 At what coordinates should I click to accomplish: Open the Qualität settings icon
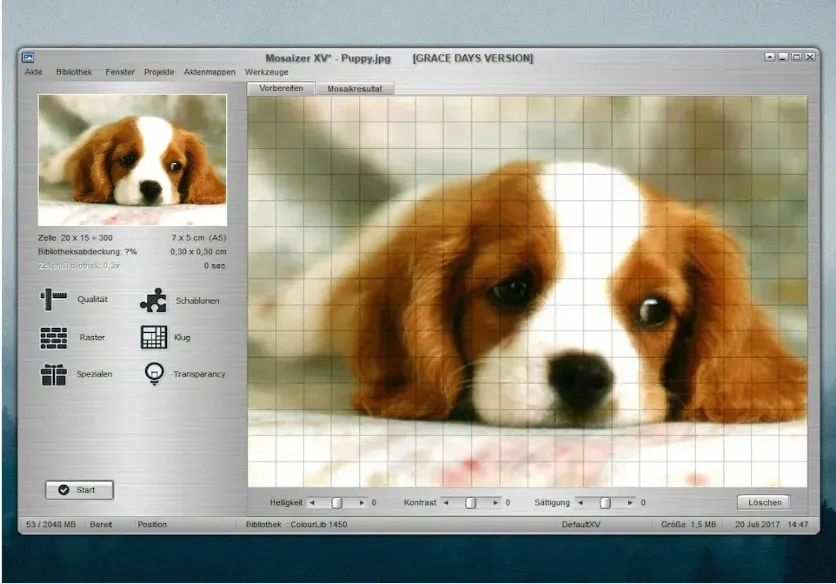click(x=54, y=299)
